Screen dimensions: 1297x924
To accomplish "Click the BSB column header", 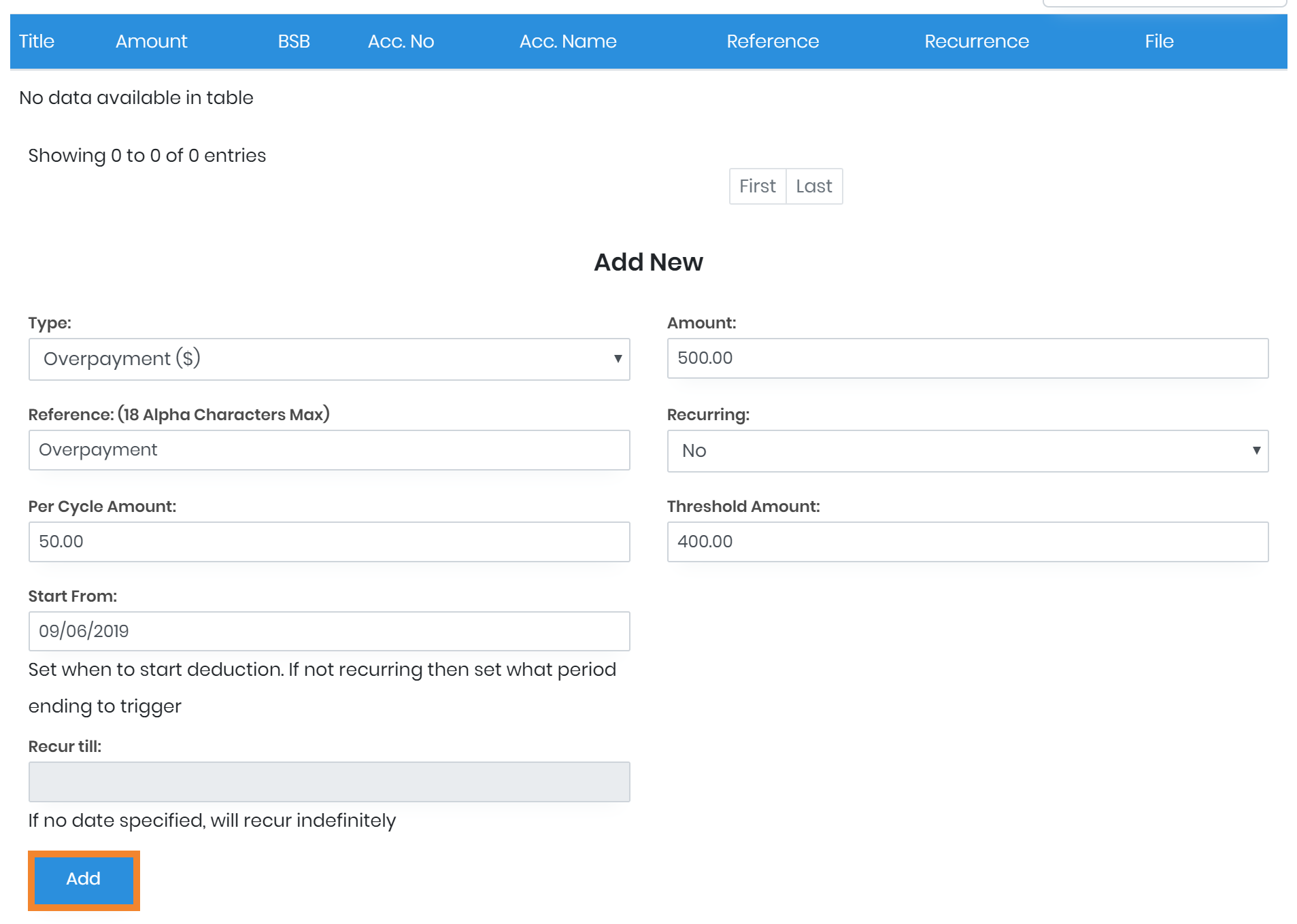I will click(294, 41).
